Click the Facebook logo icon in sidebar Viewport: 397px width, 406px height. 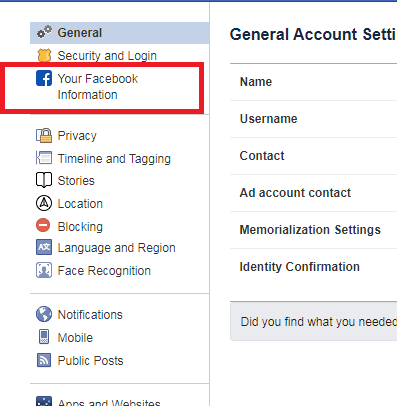tap(44, 78)
